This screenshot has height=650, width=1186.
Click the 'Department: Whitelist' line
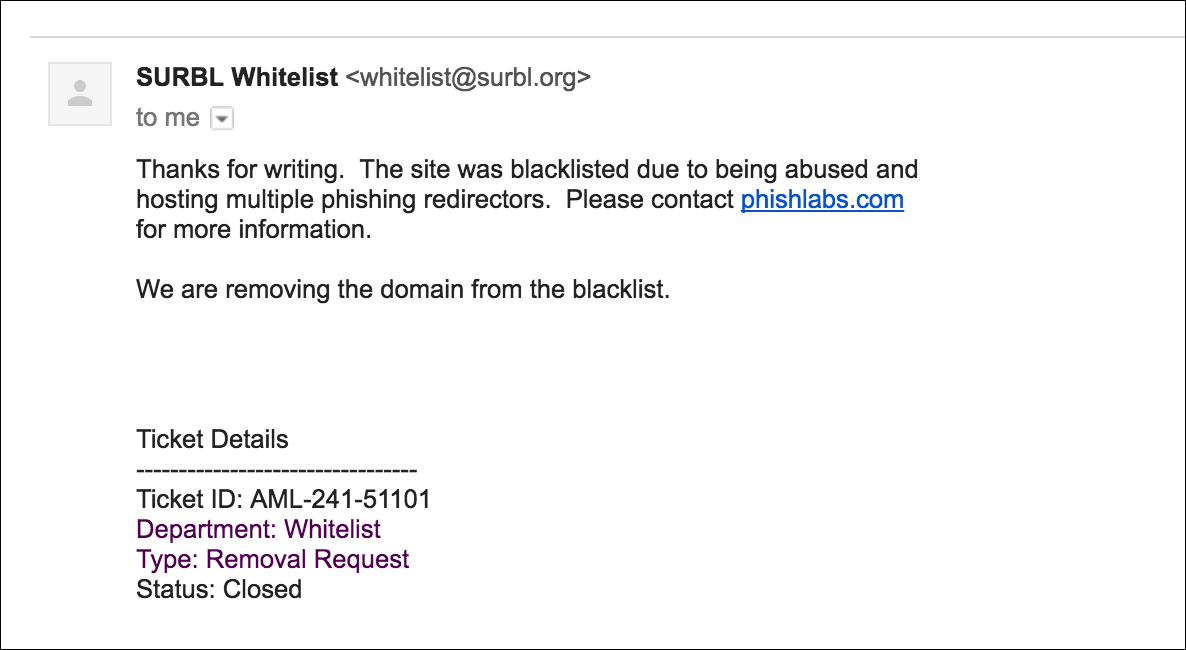pos(258,529)
